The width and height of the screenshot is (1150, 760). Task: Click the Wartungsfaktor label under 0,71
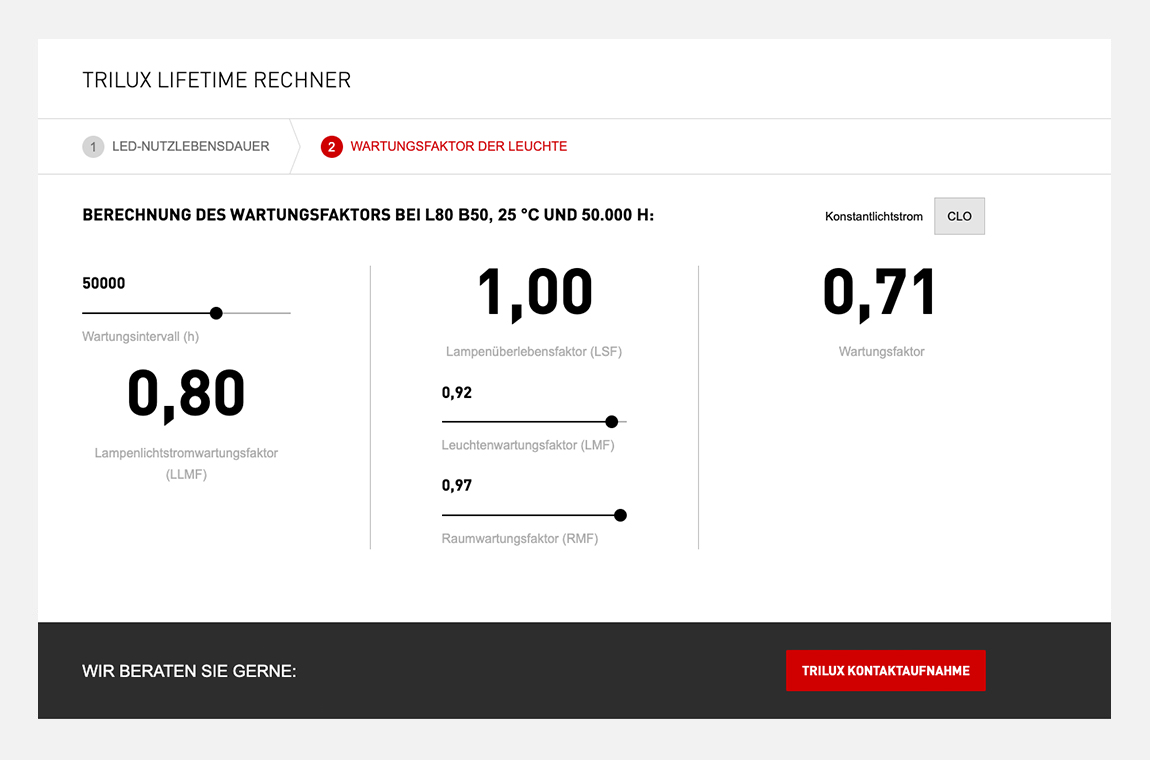point(882,352)
